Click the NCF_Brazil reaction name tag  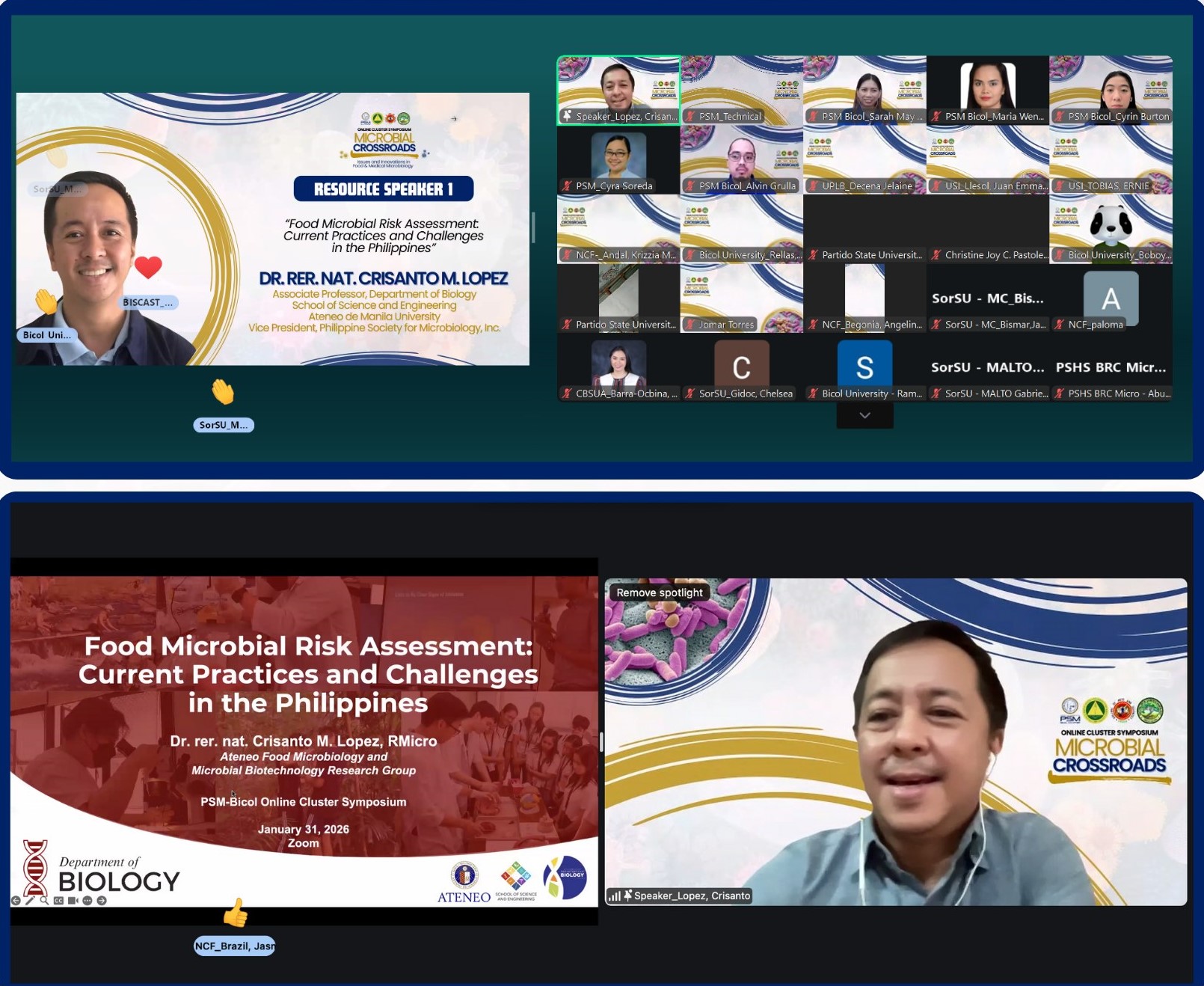pos(234,946)
